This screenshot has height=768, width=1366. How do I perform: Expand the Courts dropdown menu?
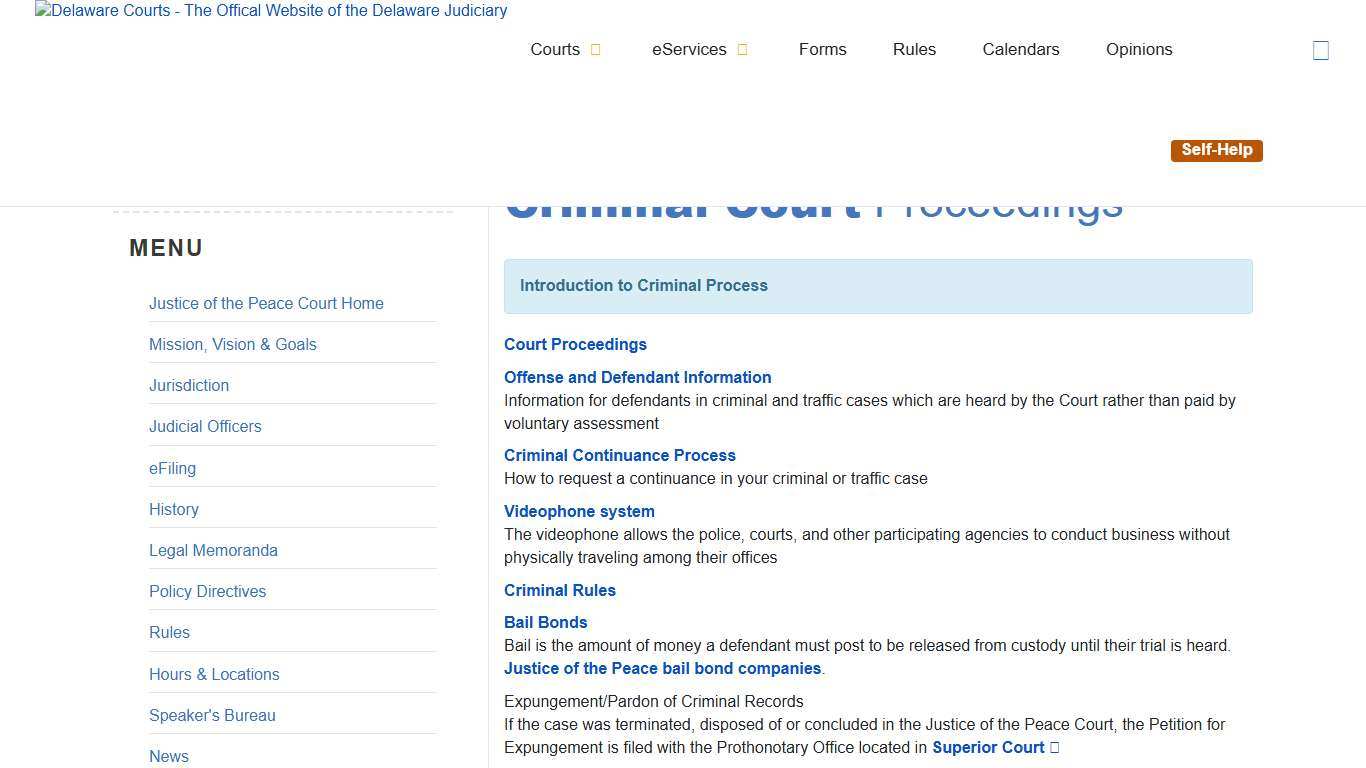click(565, 49)
